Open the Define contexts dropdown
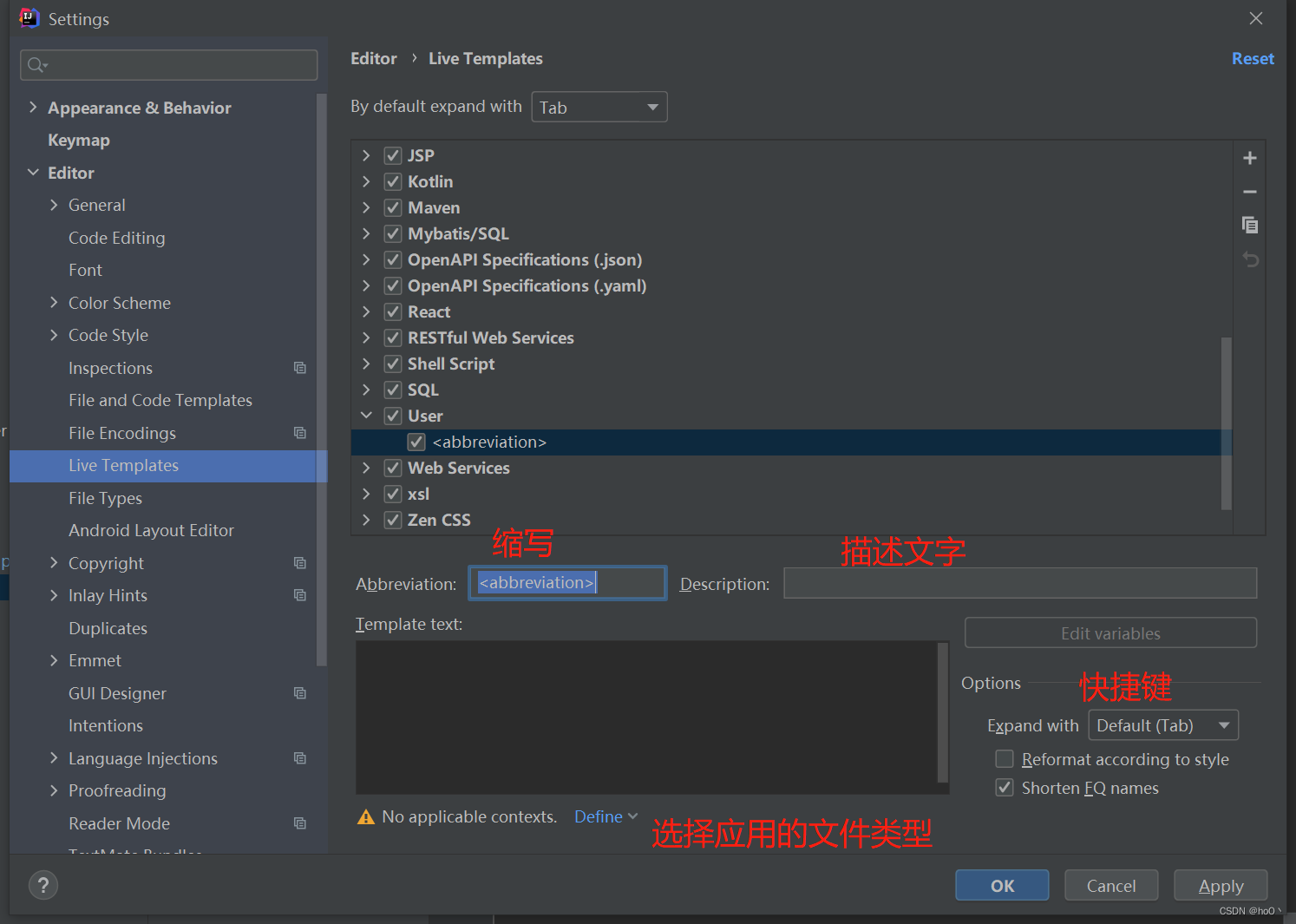The width and height of the screenshot is (1296, 924). [606, 816]
